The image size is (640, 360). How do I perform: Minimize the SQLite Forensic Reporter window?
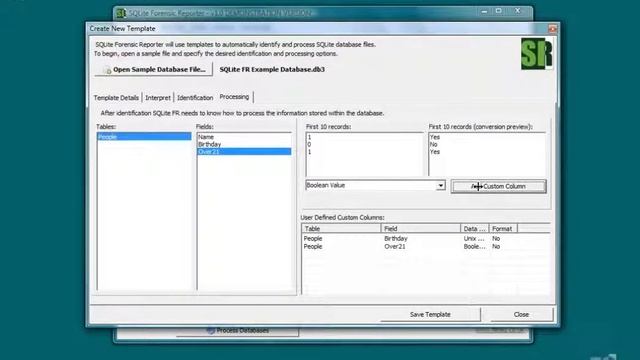[x=484, y=11]
